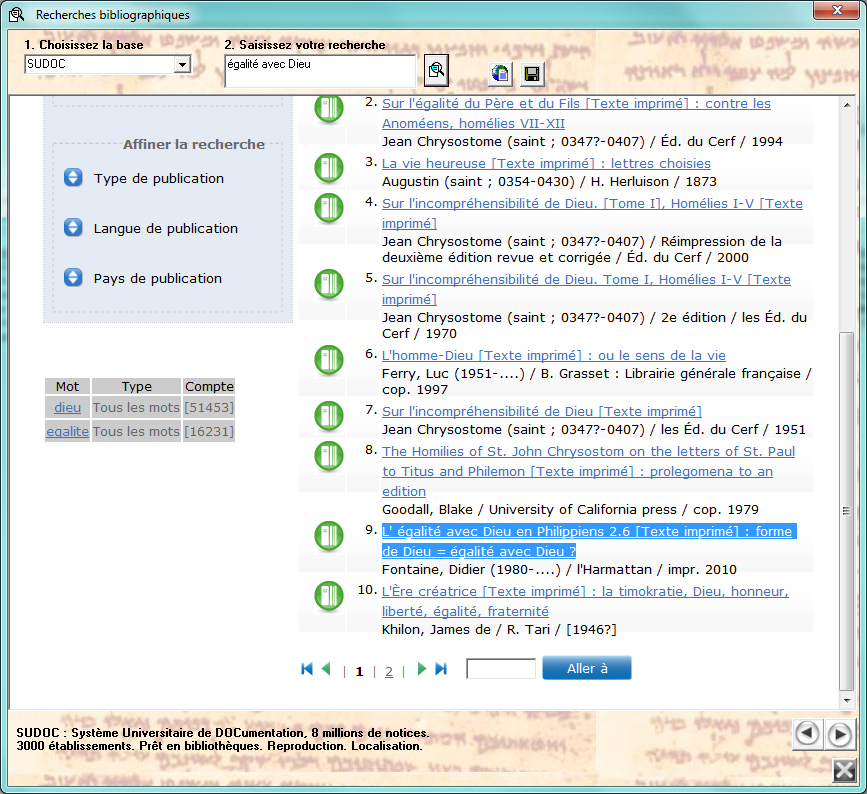This screenshot has width=867, height=794.
Task: Click the back navigation arrow at bottom
Action: pyautogui.click(x=807, y=734)
